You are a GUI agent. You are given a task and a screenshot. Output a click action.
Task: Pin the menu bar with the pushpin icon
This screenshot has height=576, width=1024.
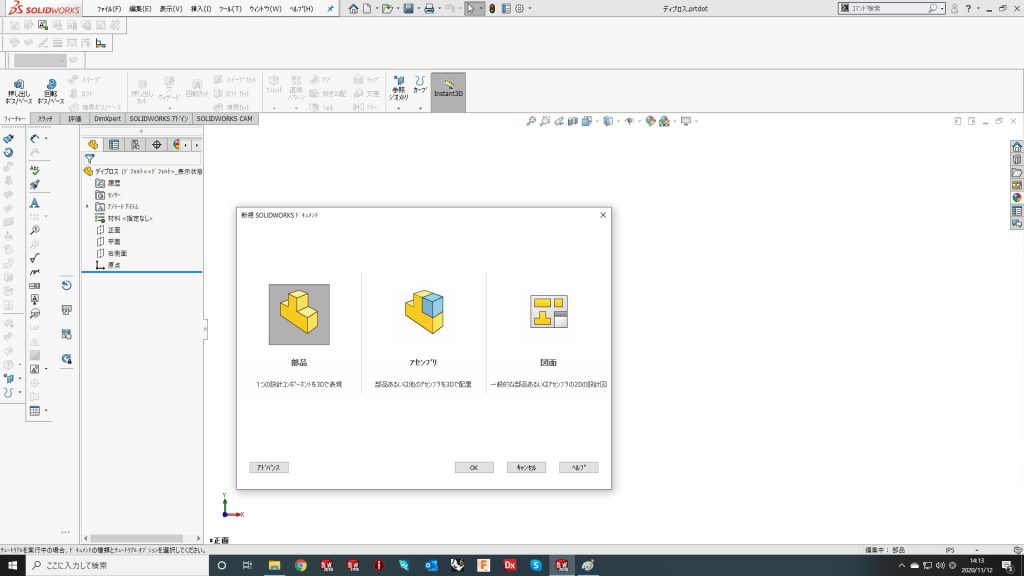pos(330,9)
